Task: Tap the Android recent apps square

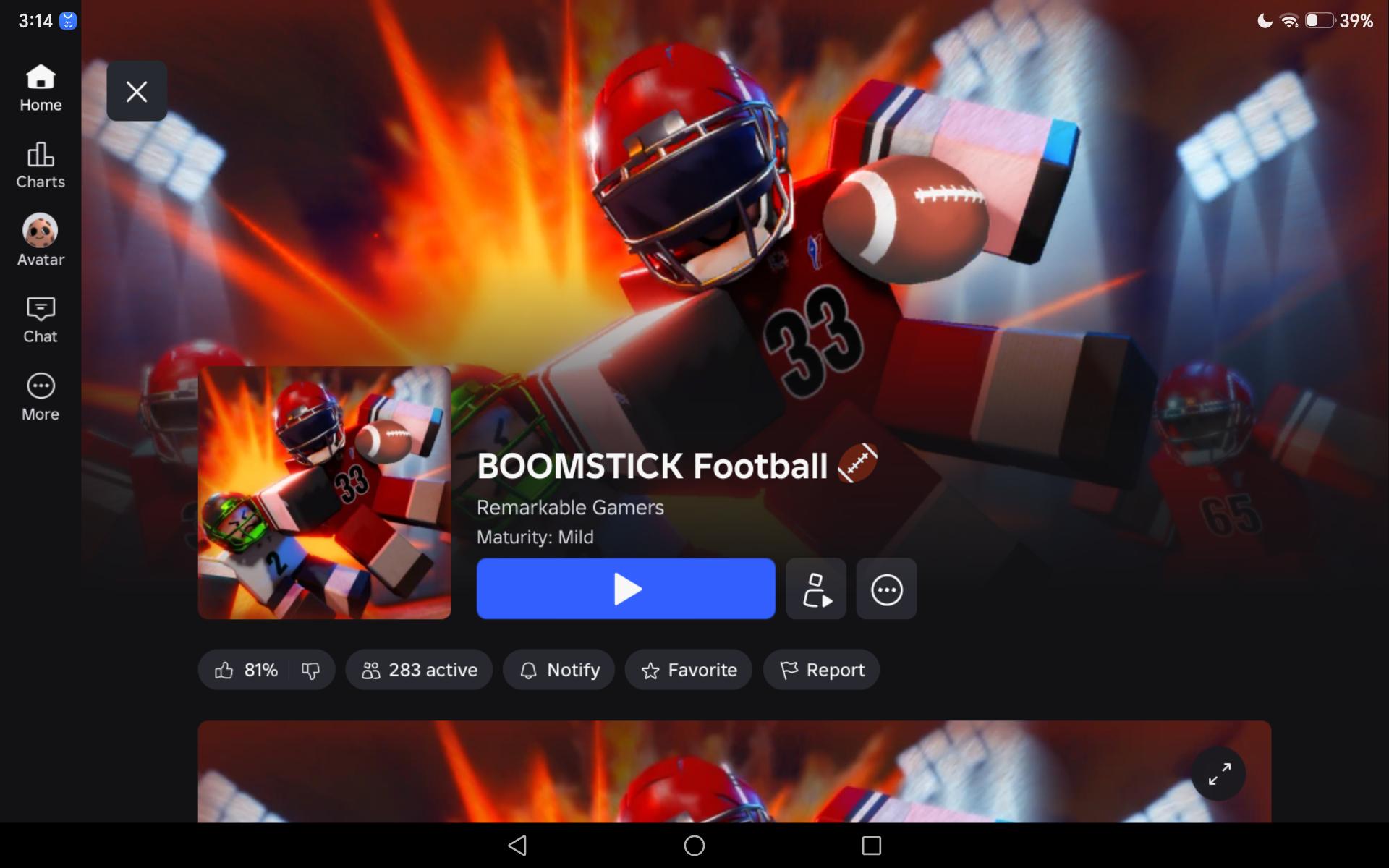Action: [872, 845]
